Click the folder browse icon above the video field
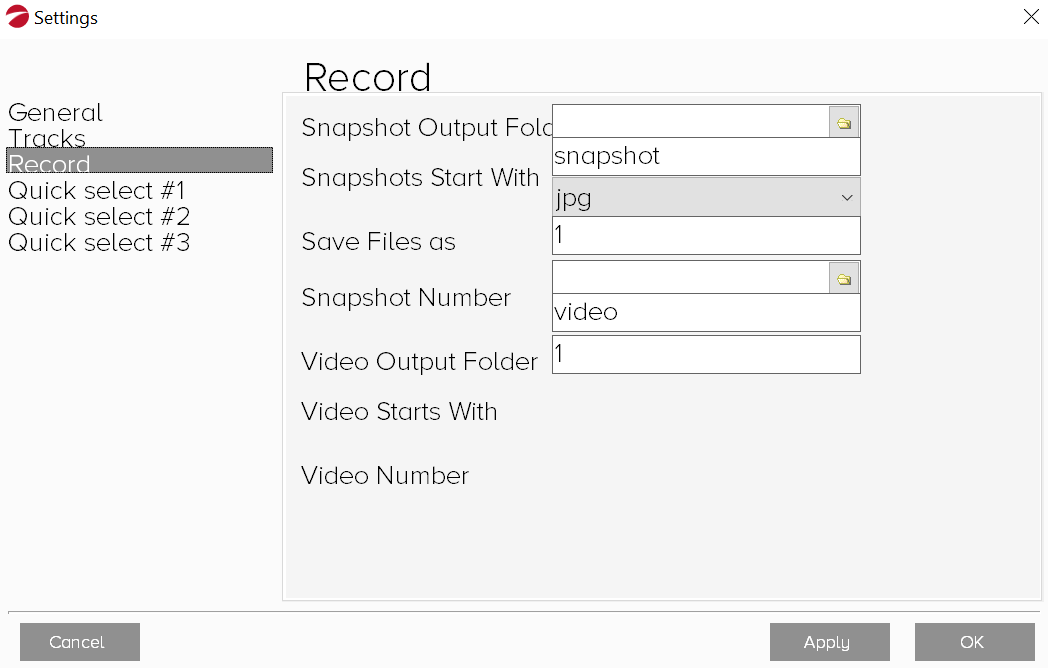 point(844,279)
